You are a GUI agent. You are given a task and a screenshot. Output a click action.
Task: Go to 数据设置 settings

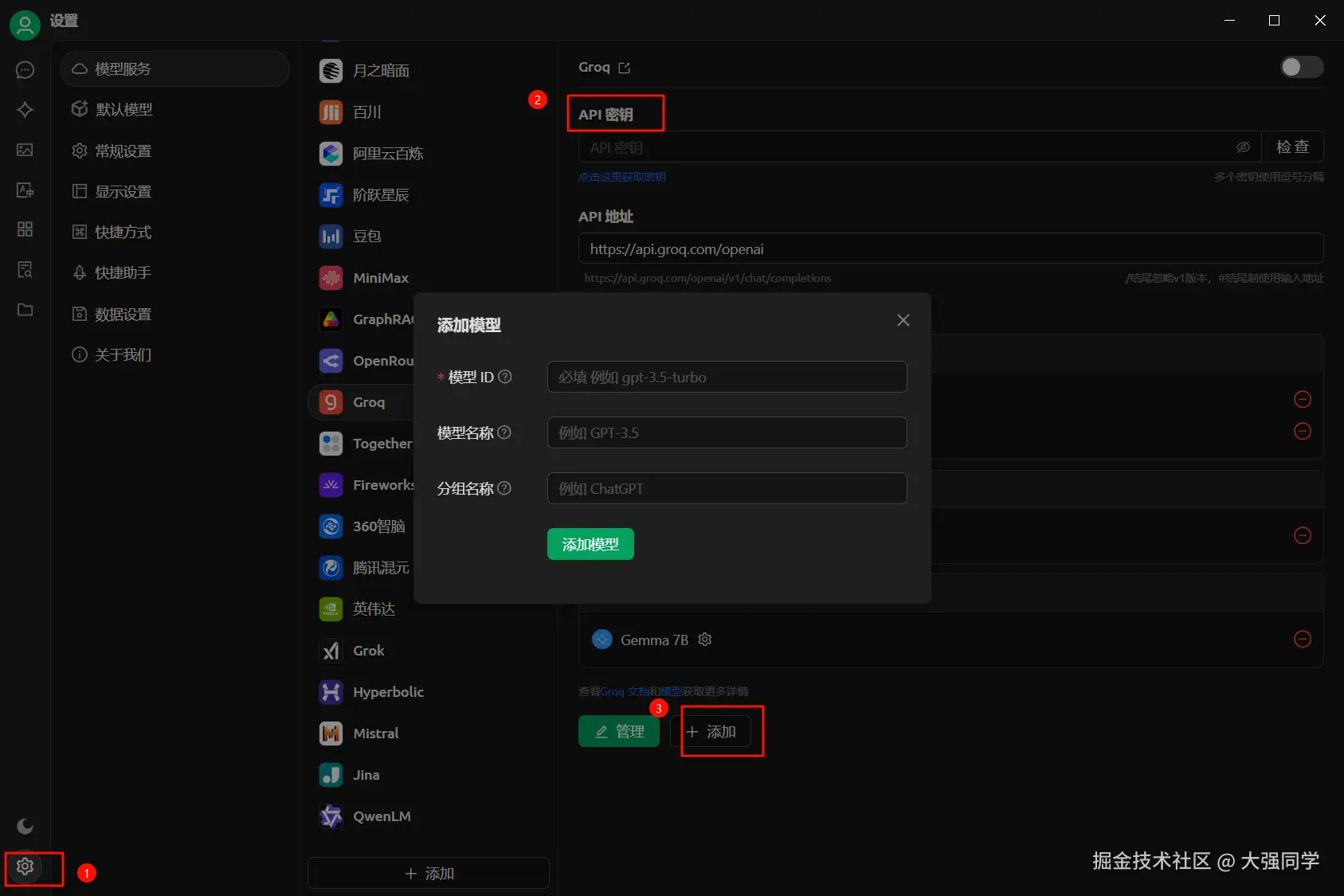click(174, 314)
